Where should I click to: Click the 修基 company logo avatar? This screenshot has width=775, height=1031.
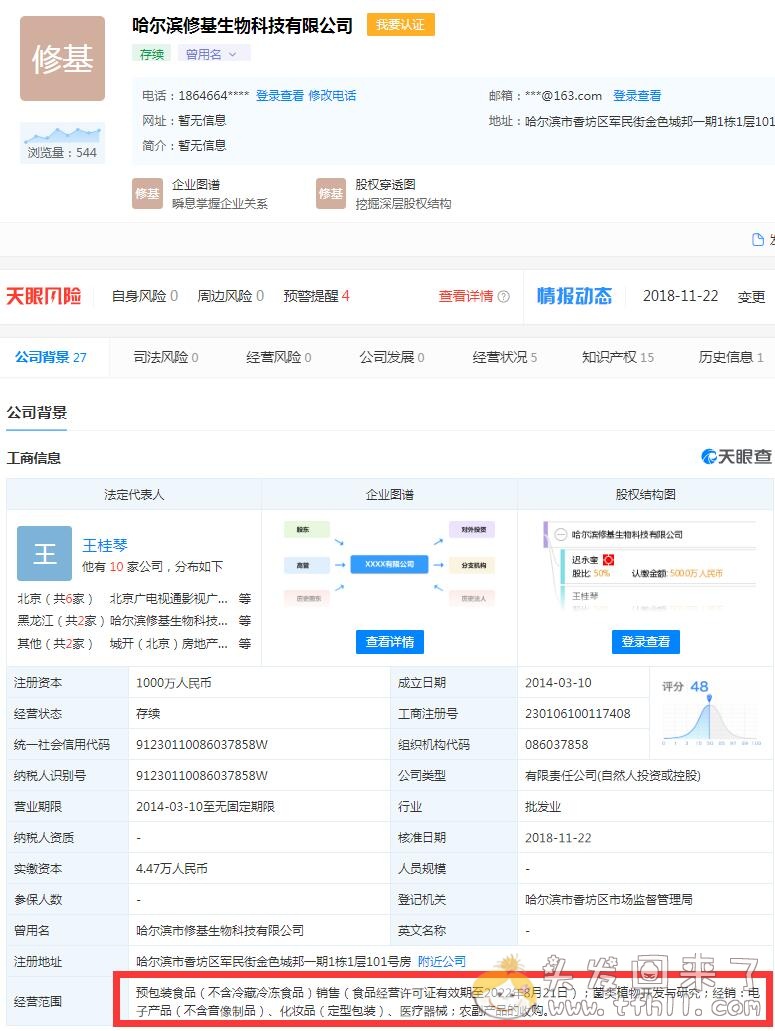click(62, 59)
